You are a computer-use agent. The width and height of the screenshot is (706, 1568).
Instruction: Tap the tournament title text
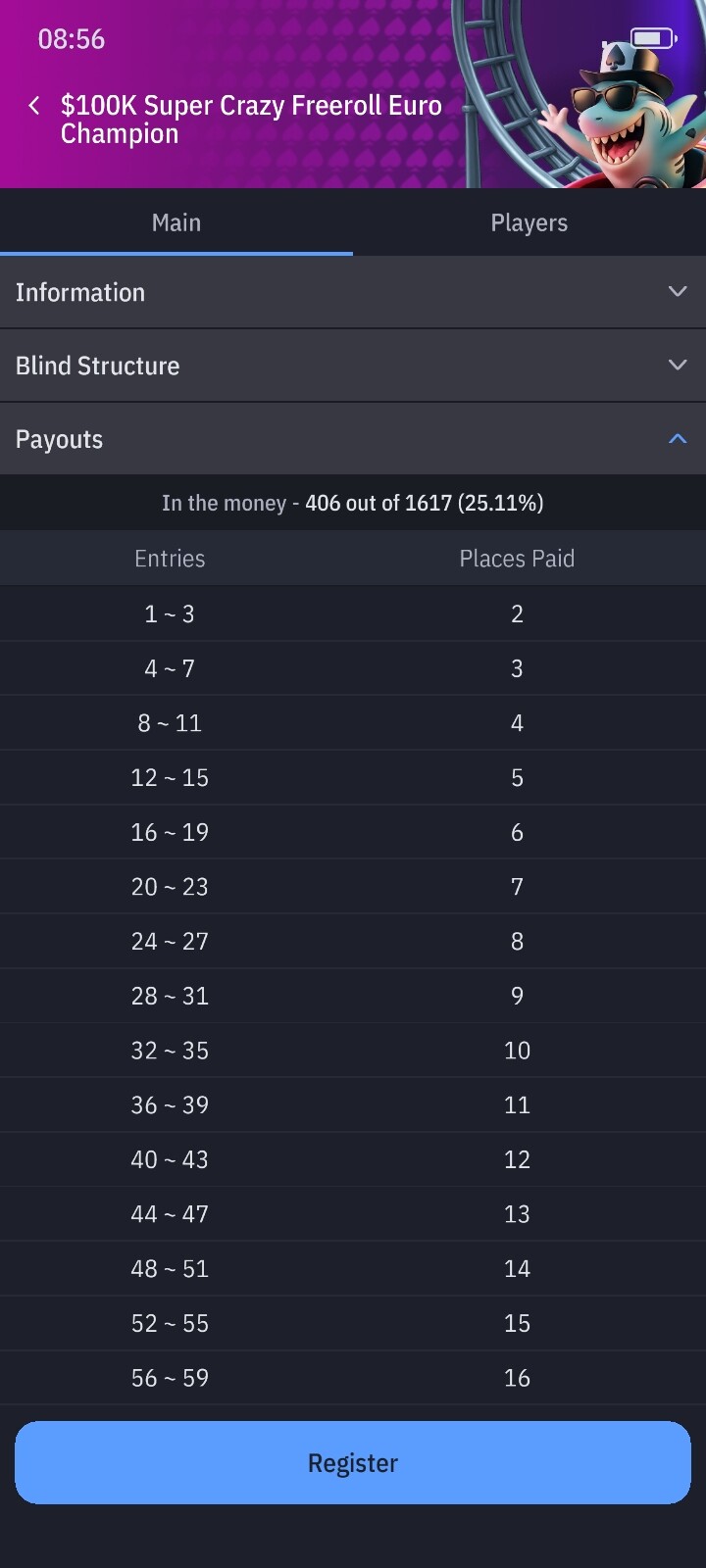click(251, 120)
